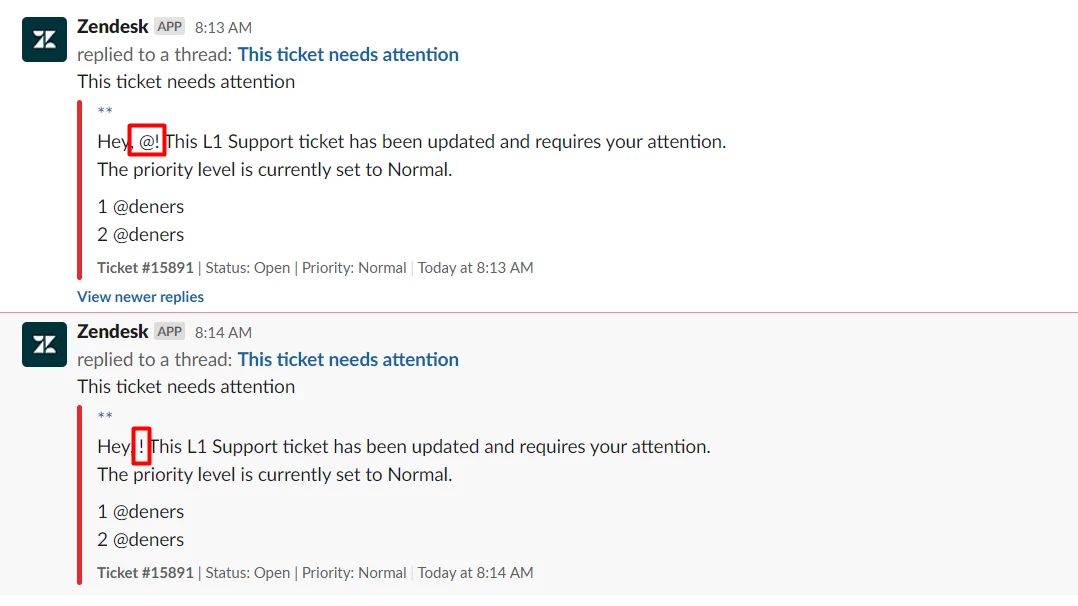This screenshot has height=606, width=1078.
Task: Open the thread link in the 8:14 AM message
Action: [348, 360]
